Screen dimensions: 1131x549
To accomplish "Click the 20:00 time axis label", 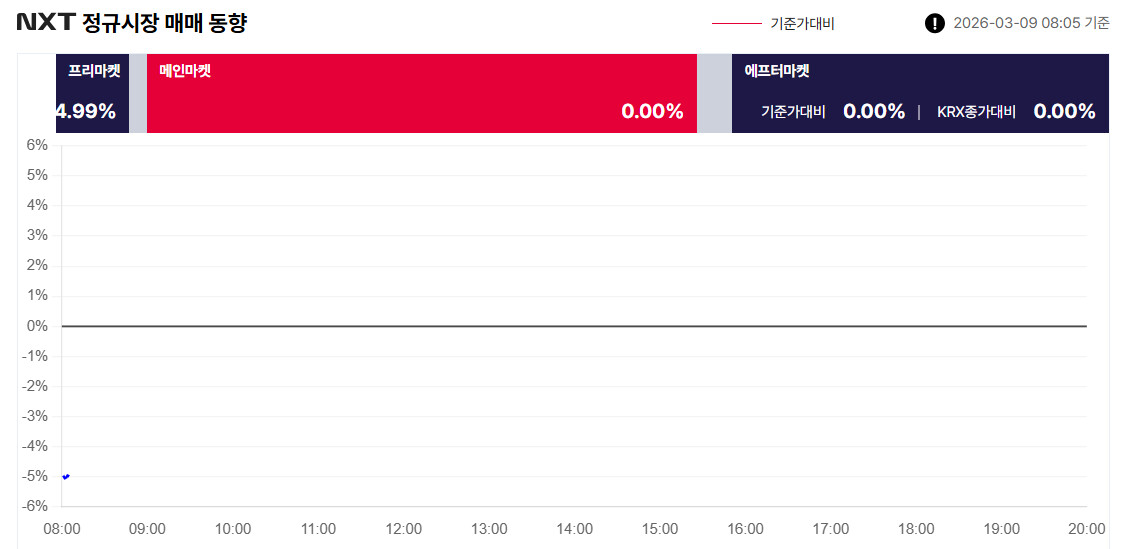I will pyautogui.click(x=1086, y=529).
